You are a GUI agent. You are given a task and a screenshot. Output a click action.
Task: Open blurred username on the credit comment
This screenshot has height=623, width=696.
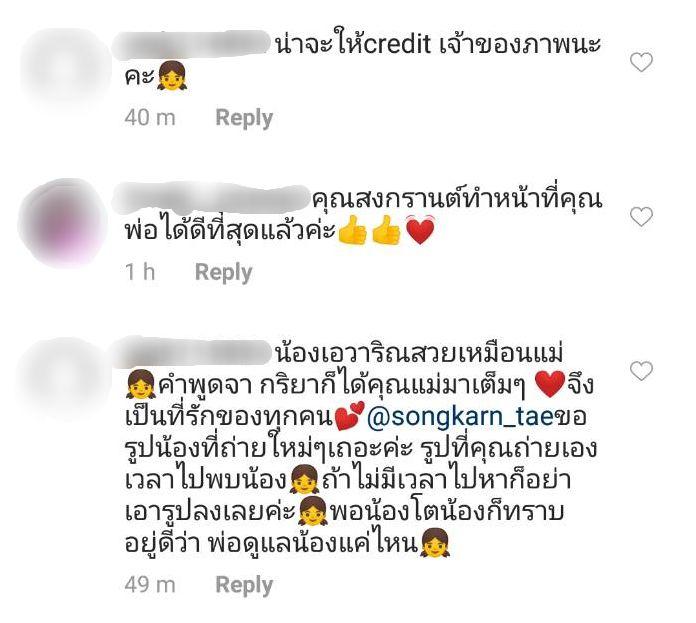pos(192,45)
